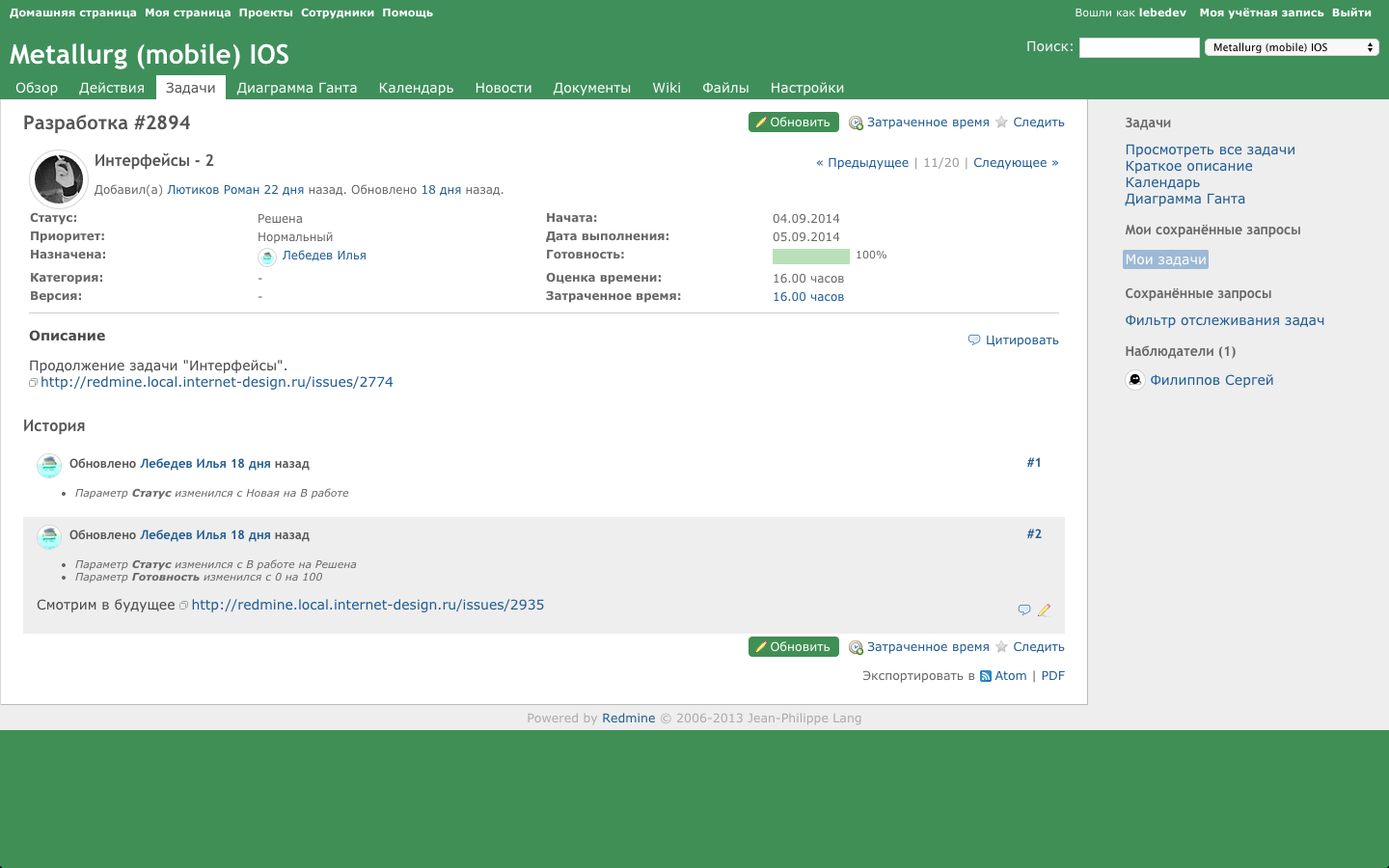
Task: Click the assignee avatar beside Лебедев Илья
Action: pos(267,257)
